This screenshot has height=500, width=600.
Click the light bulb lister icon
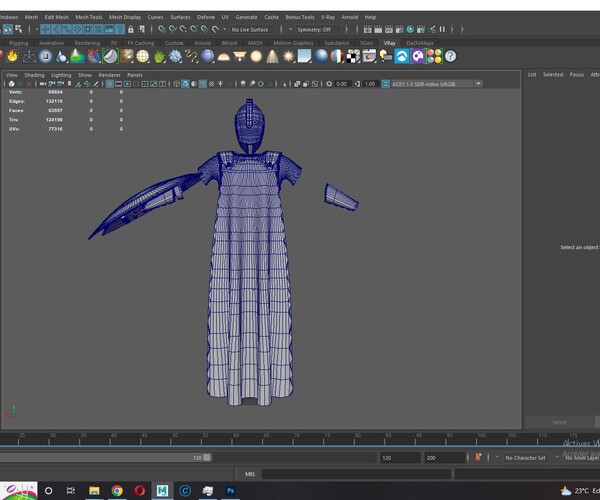point(386,56)
